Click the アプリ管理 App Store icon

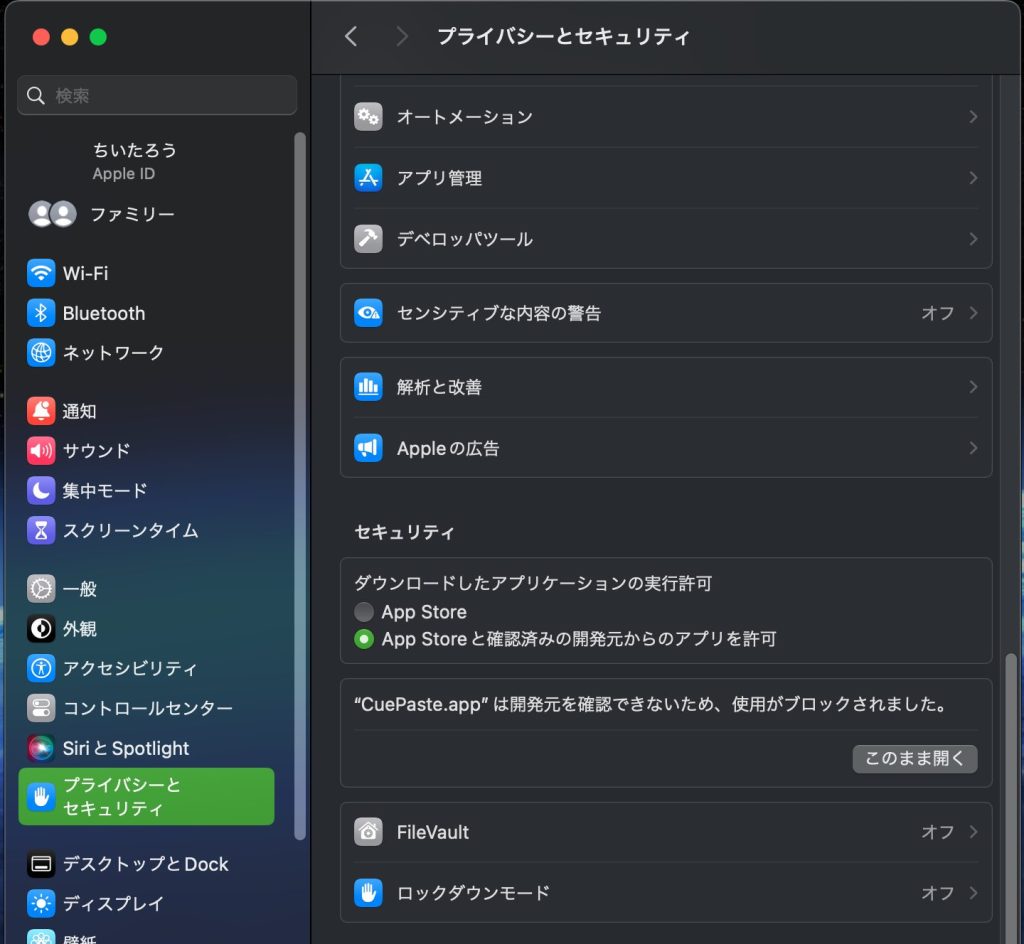[368, 178]
